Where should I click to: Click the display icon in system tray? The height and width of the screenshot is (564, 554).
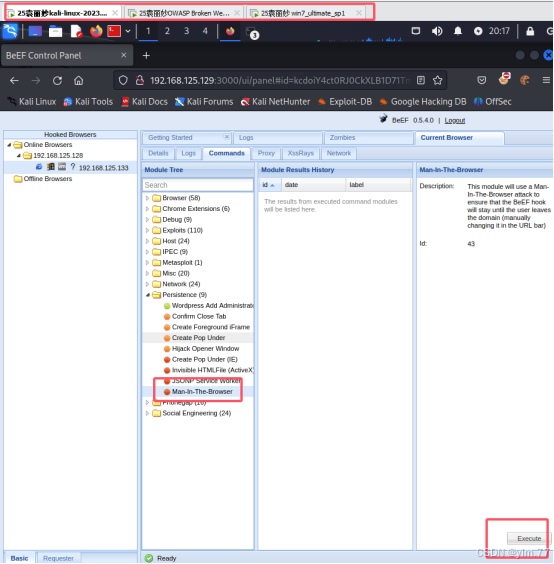click(x=416, y=31)
